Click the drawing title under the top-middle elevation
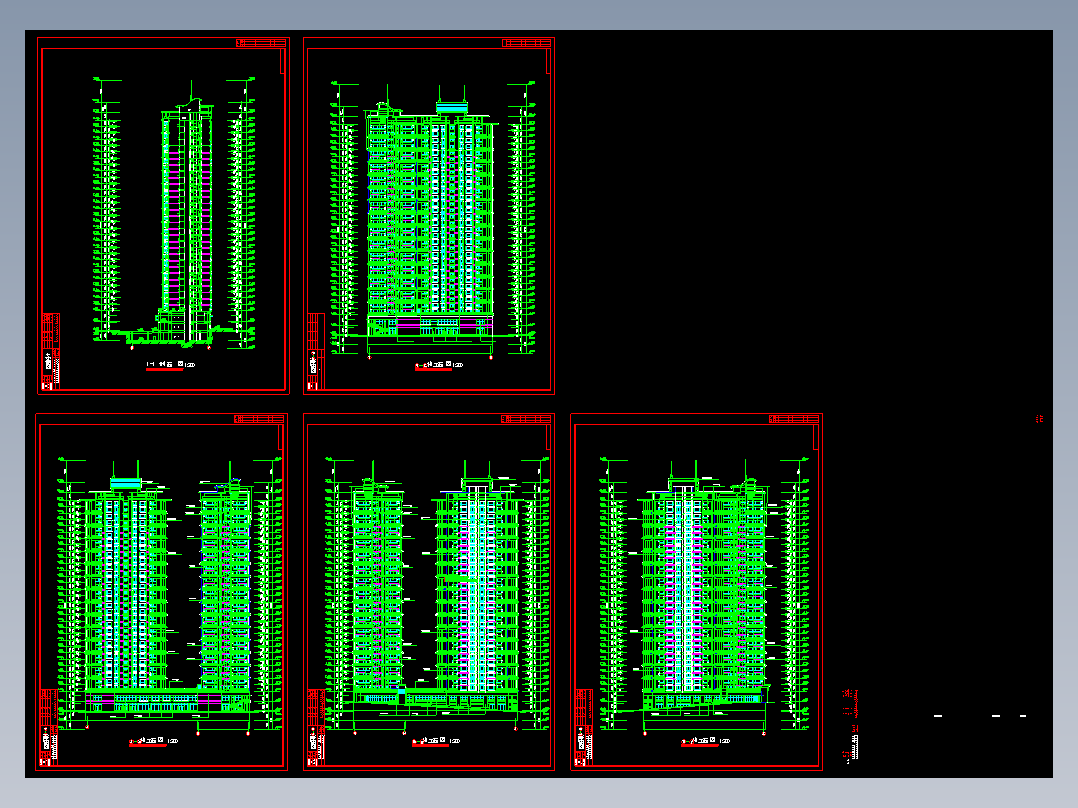 point(439,365)
